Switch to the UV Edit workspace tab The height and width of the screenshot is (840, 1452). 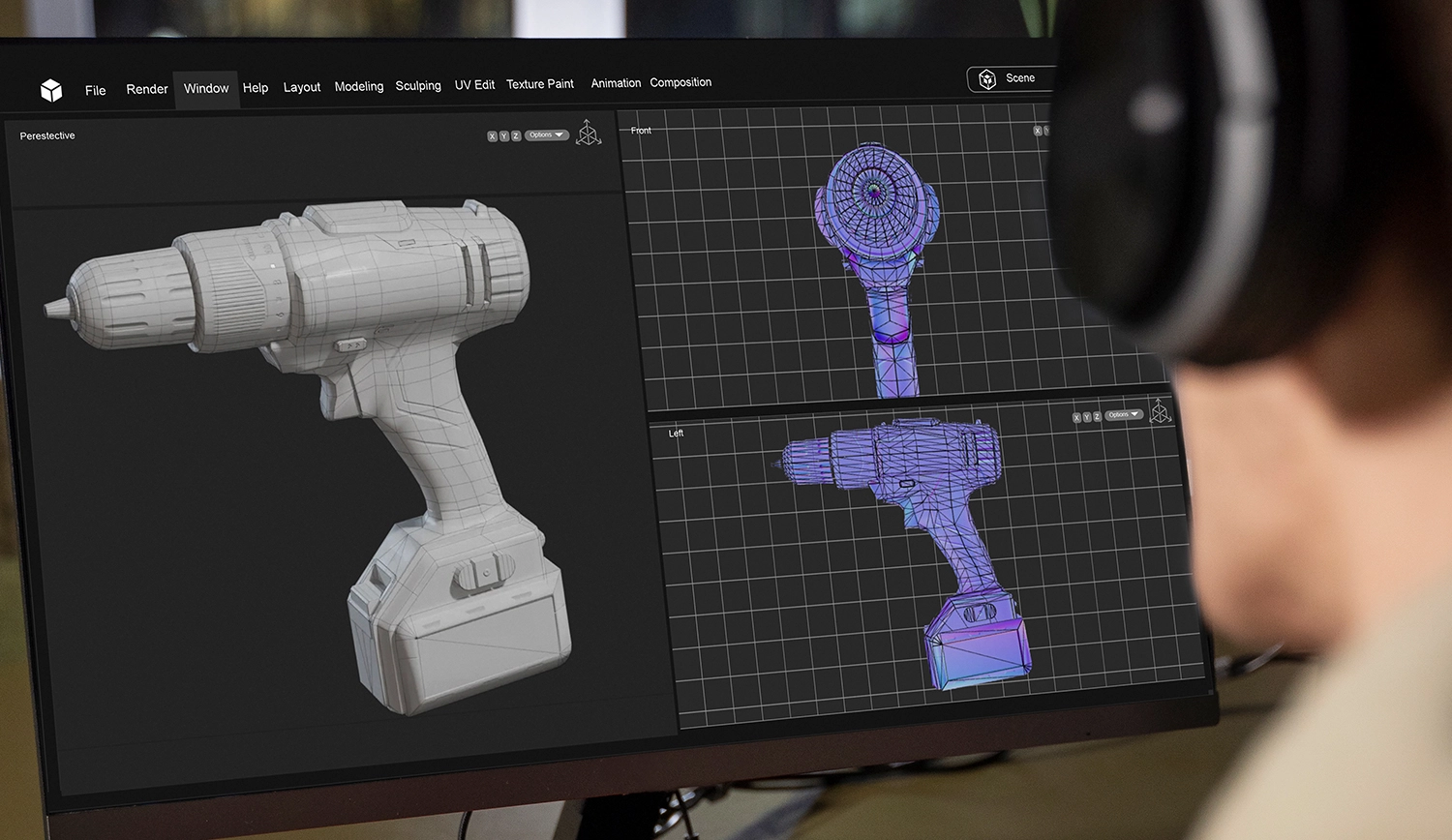click(474, 85)
